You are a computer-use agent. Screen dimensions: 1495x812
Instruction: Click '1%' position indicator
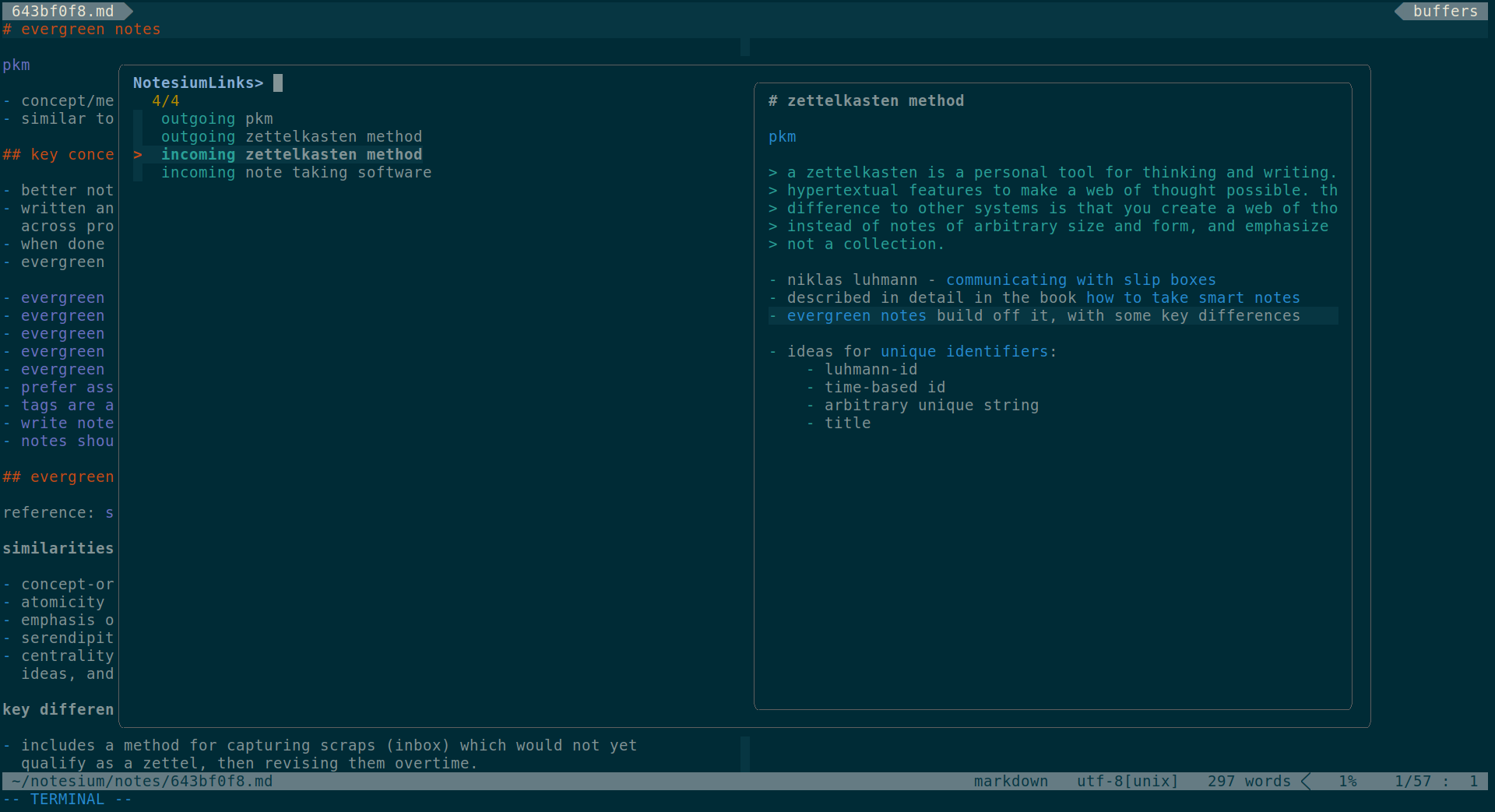point(1347,781)
